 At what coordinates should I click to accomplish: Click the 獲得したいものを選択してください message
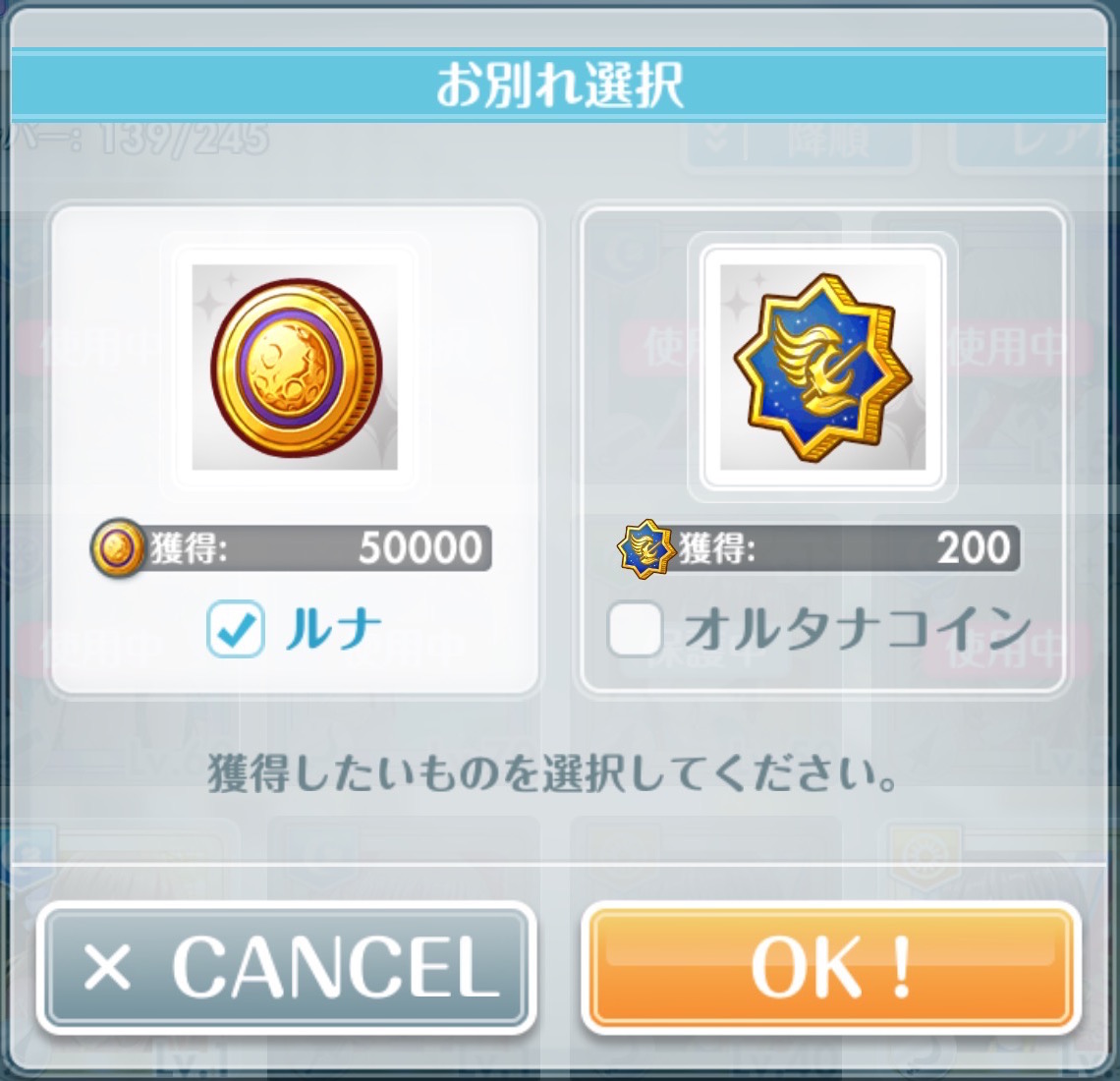[x=554, y=774]
